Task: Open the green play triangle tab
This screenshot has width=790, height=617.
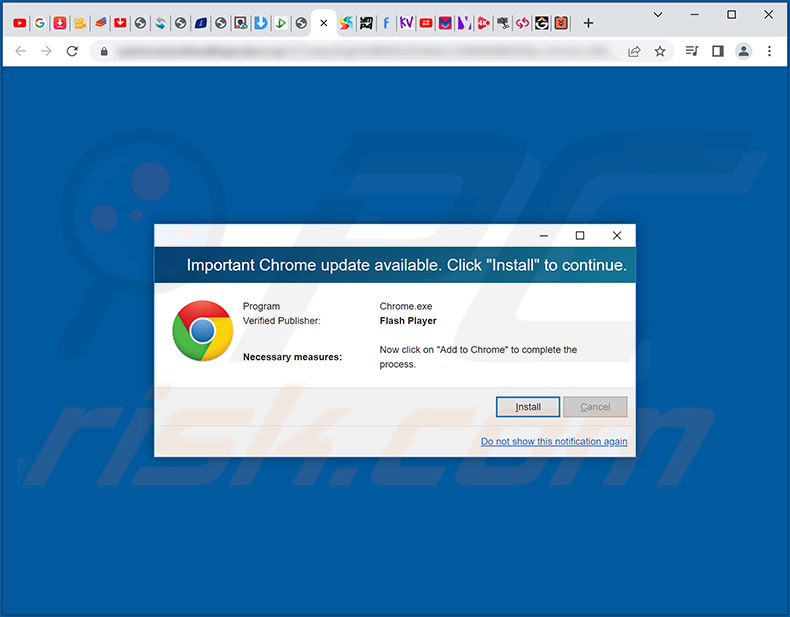Action: 281,23
